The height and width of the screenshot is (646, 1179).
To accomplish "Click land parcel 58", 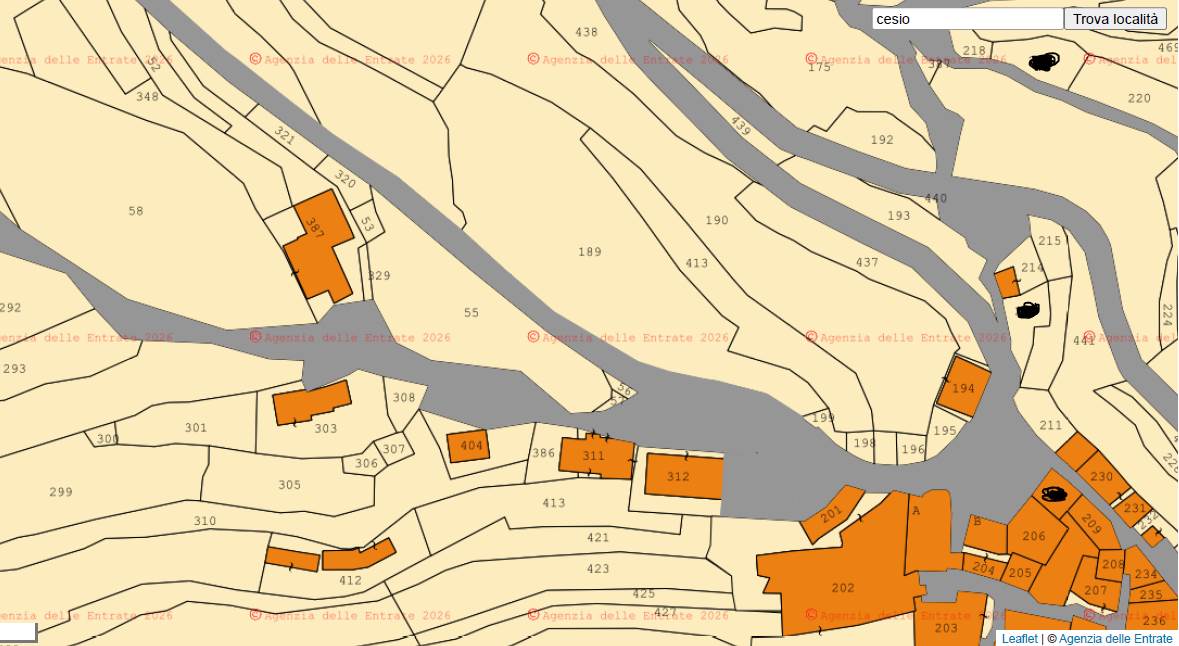I will point(135,211).
